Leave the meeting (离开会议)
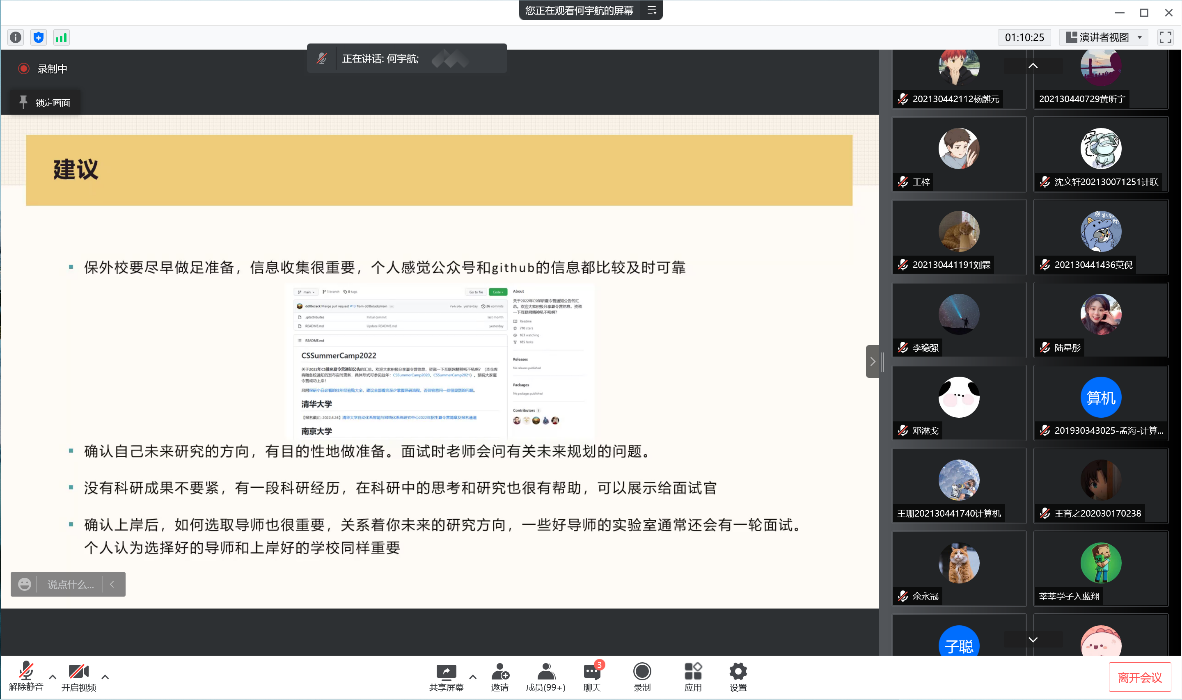The height and width of the screenshot is (700, 1182). tap(1140, 677)
